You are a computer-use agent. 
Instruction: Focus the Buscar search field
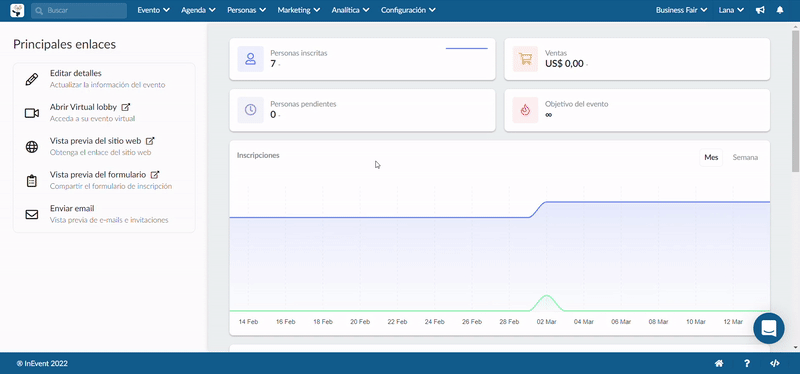tap(79, 10)
